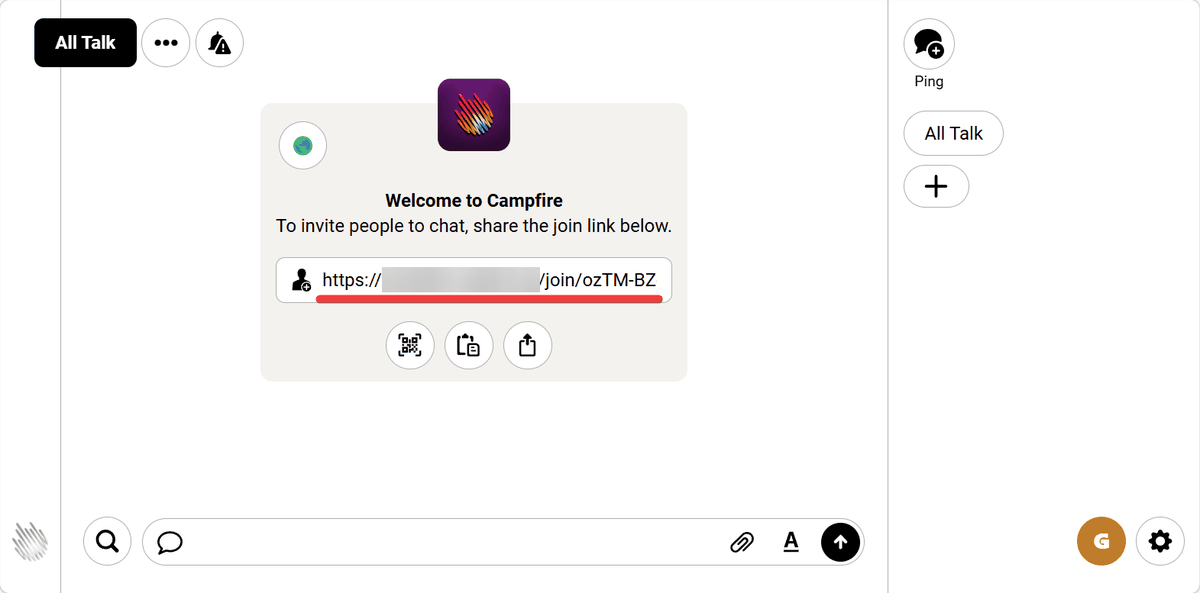The height and width of the screenshot is (593, 1200).
Task: Send message with the up arrow button
Action: (x=841, y=542)
